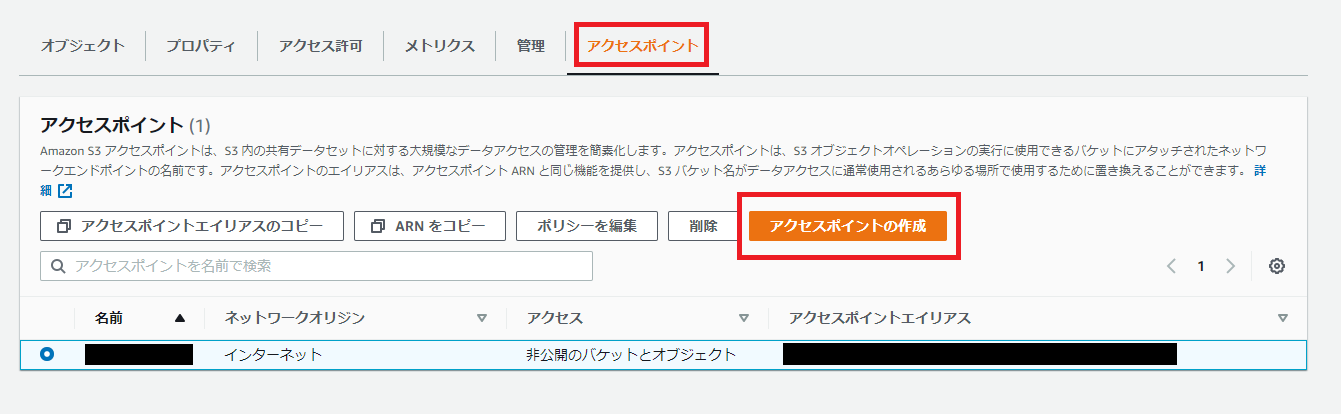
Task: Sort by 名前 column ascending arrow
Action: pos(180,318)
